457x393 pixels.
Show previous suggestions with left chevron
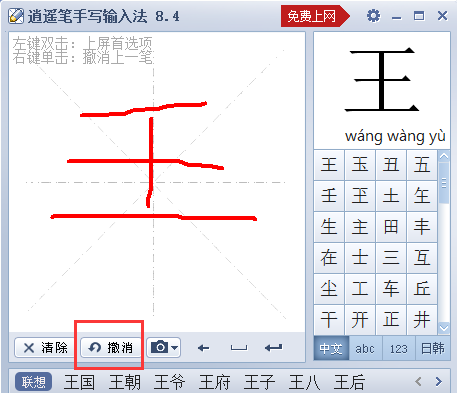(418, 381)
